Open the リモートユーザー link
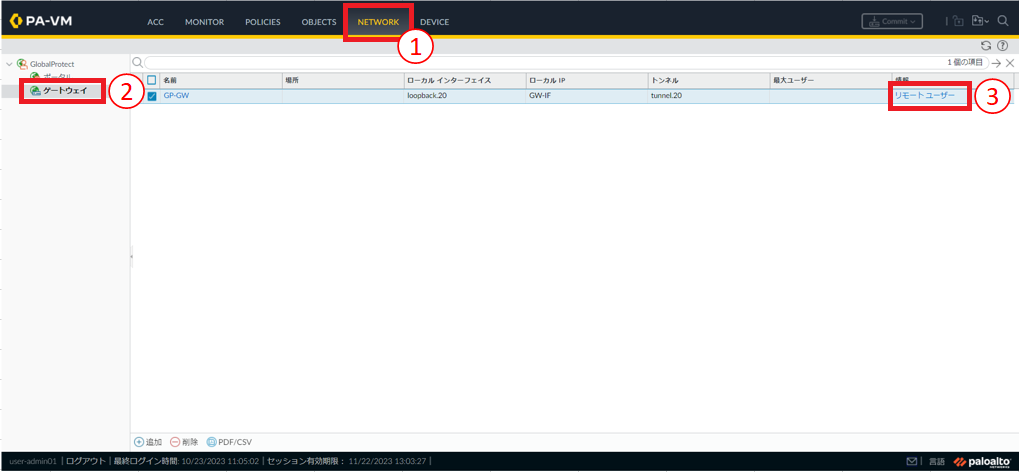Image resolution: width=1019 pixels, height=472 pixels. (x=925, y=96)
